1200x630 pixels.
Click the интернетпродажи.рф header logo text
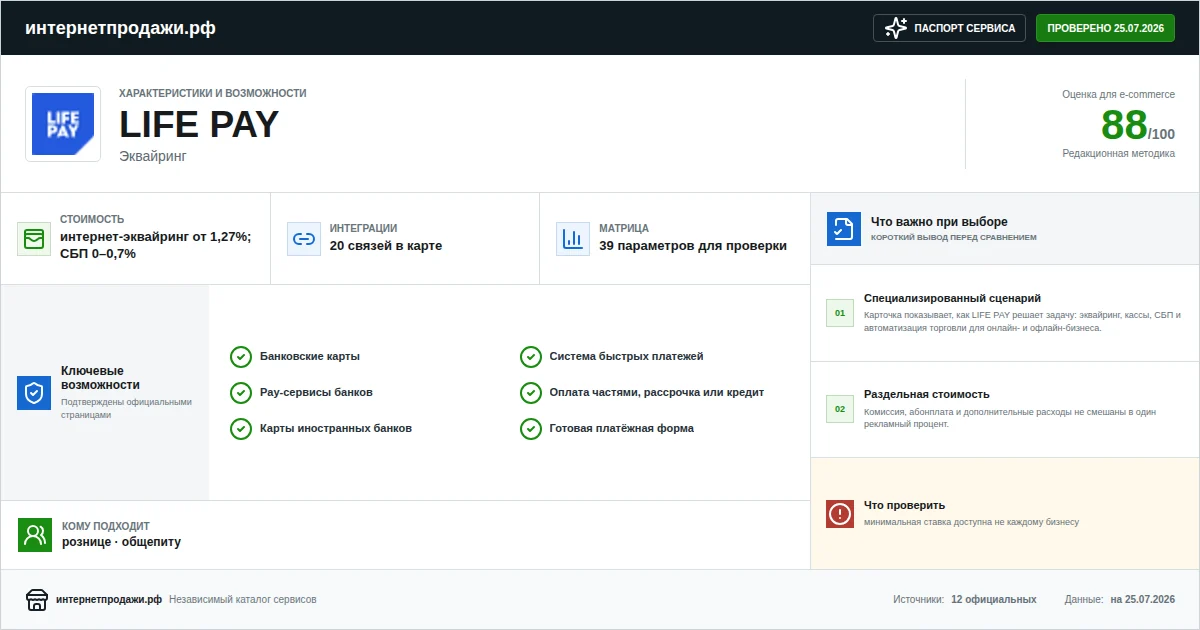(x=120, y=28)
